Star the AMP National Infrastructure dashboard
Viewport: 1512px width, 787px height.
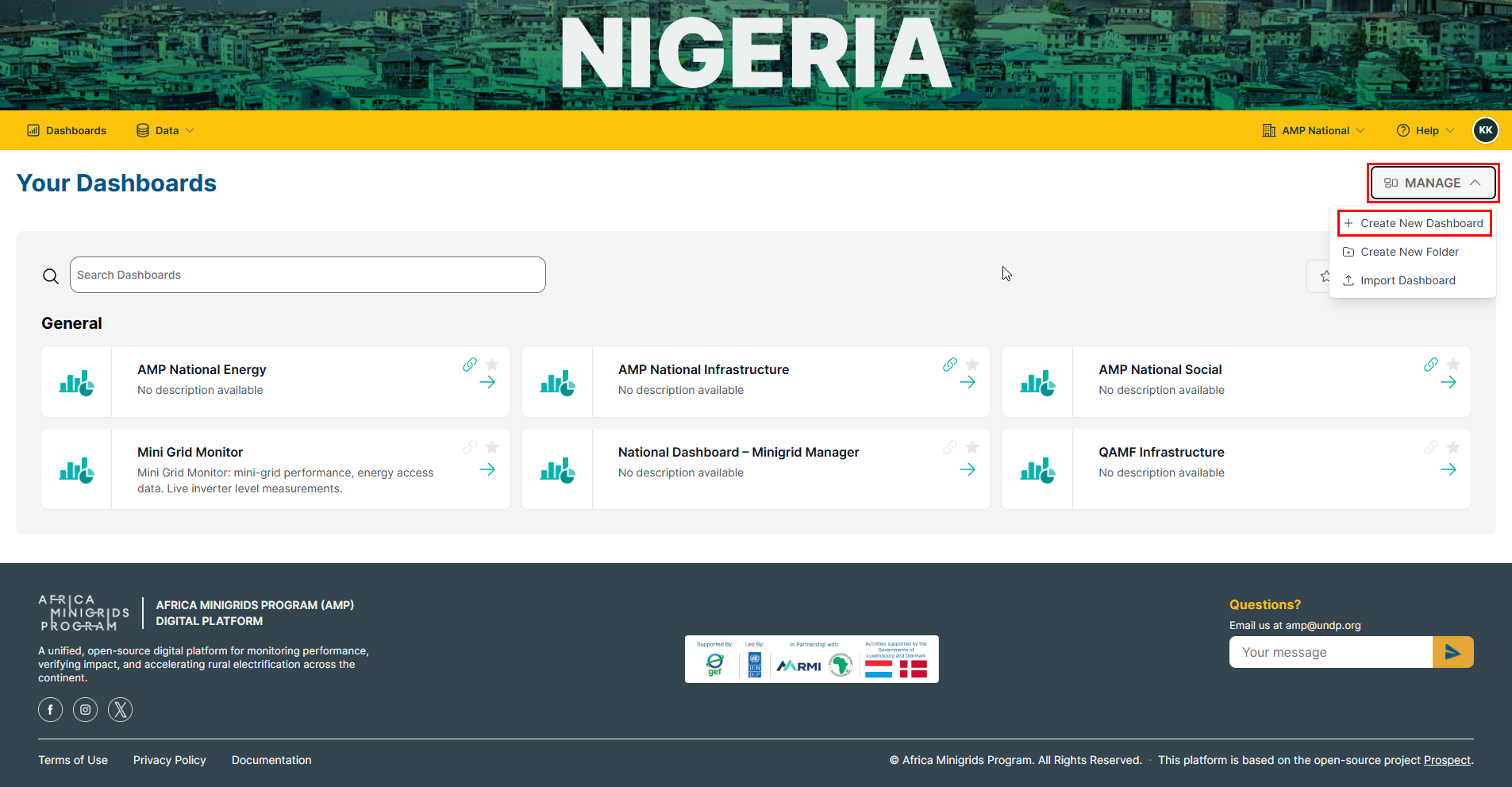tap(972, 365)
